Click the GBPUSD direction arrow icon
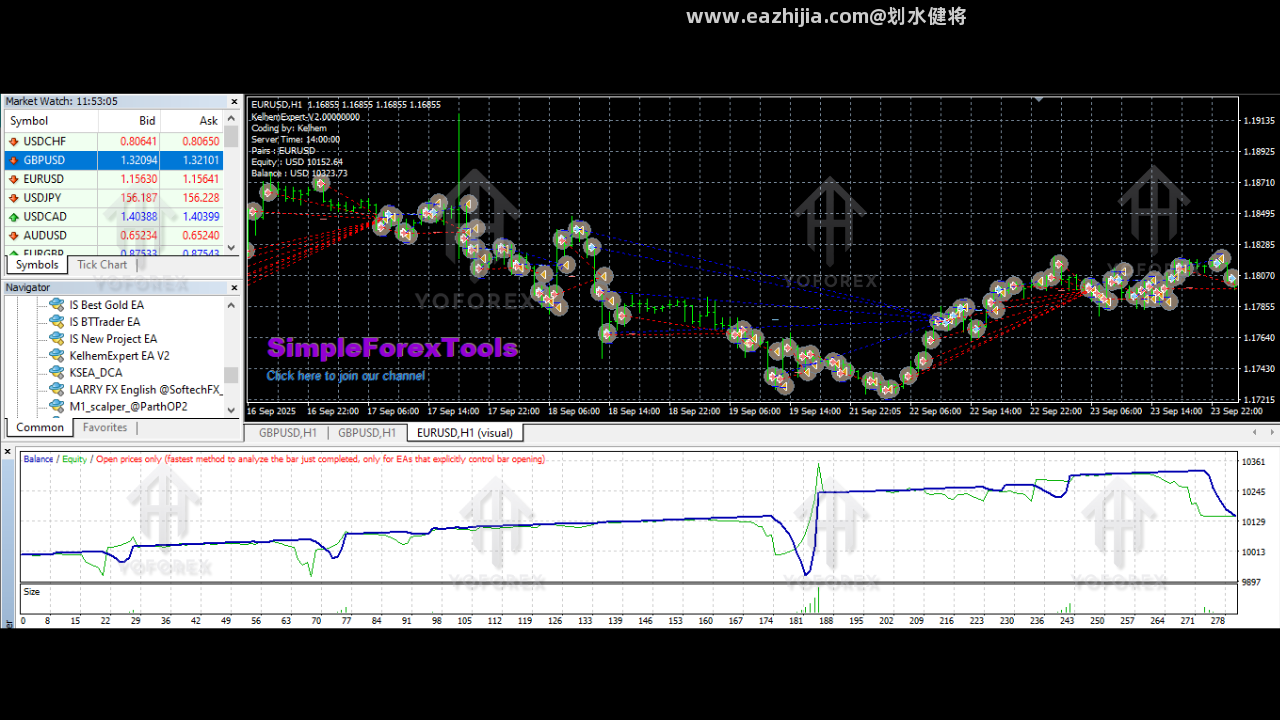Image resolution: width=1280 pixels, height=720 pixels. click(x=14, y=160)
